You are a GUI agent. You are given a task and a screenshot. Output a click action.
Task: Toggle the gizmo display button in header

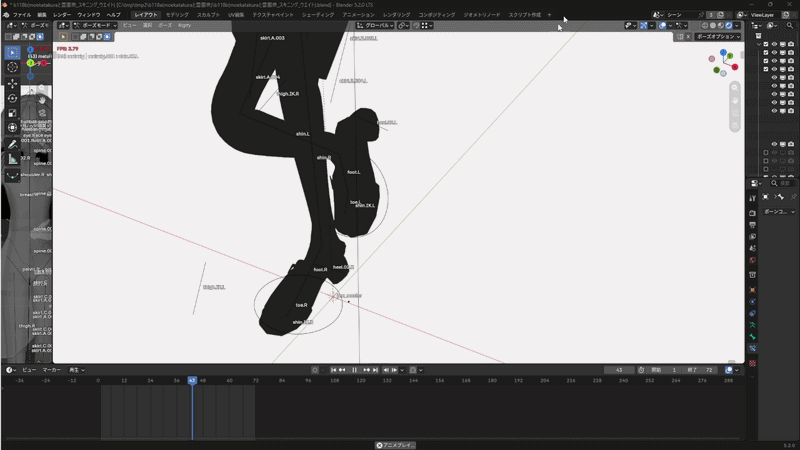[644, 26]
